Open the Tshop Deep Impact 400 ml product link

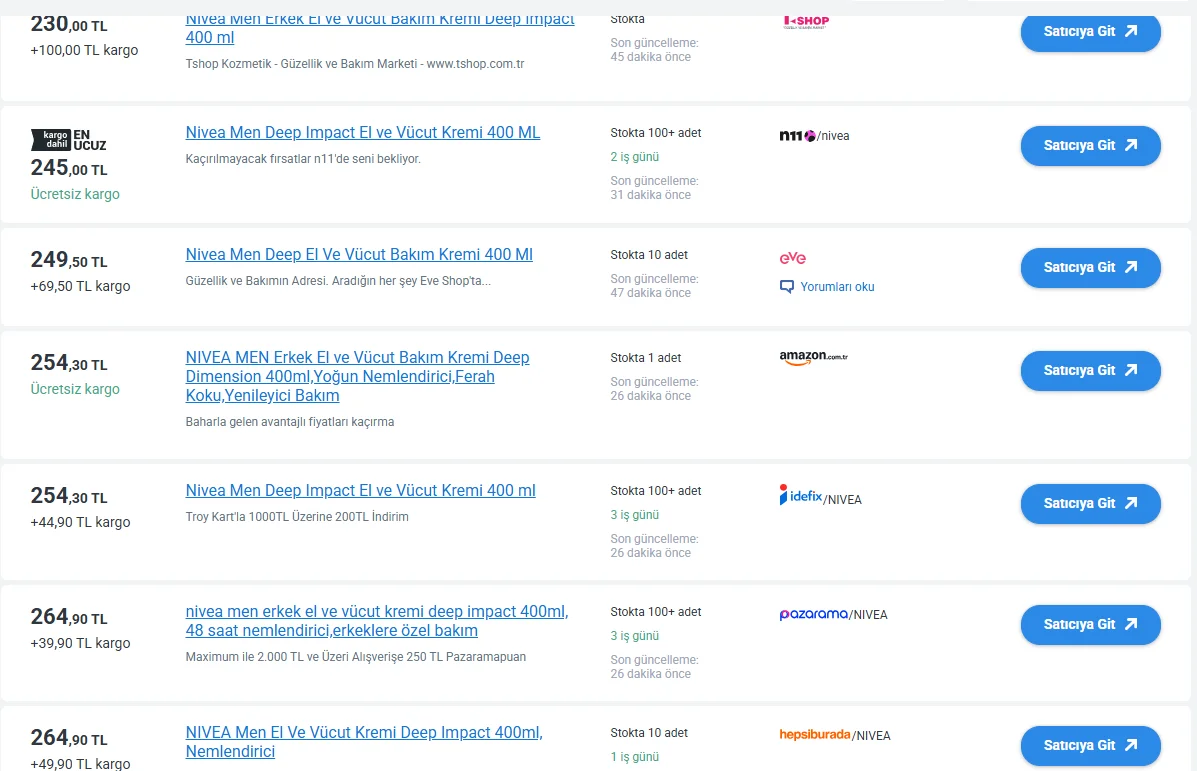[379, 29]
